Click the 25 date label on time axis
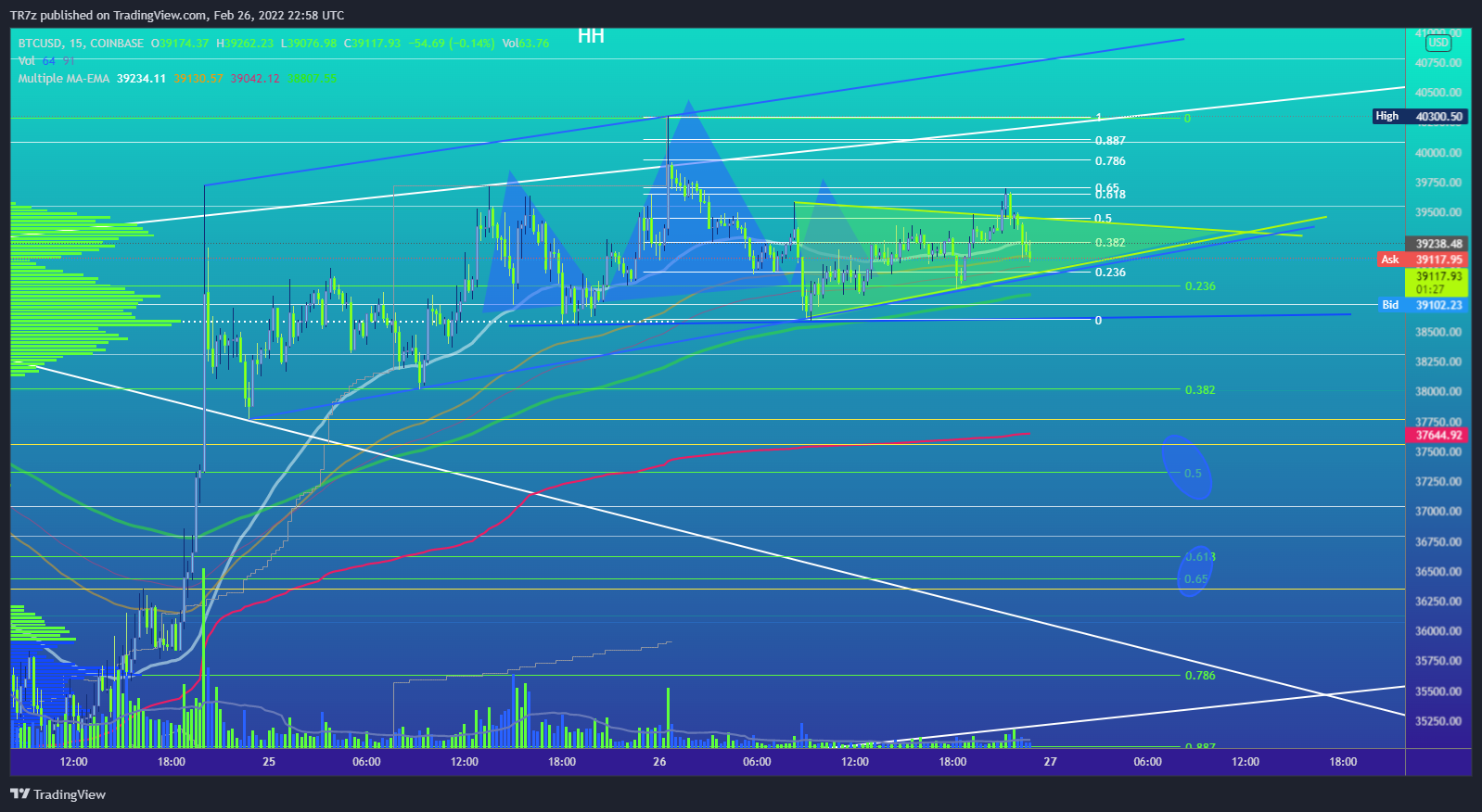 click(269, 762)
